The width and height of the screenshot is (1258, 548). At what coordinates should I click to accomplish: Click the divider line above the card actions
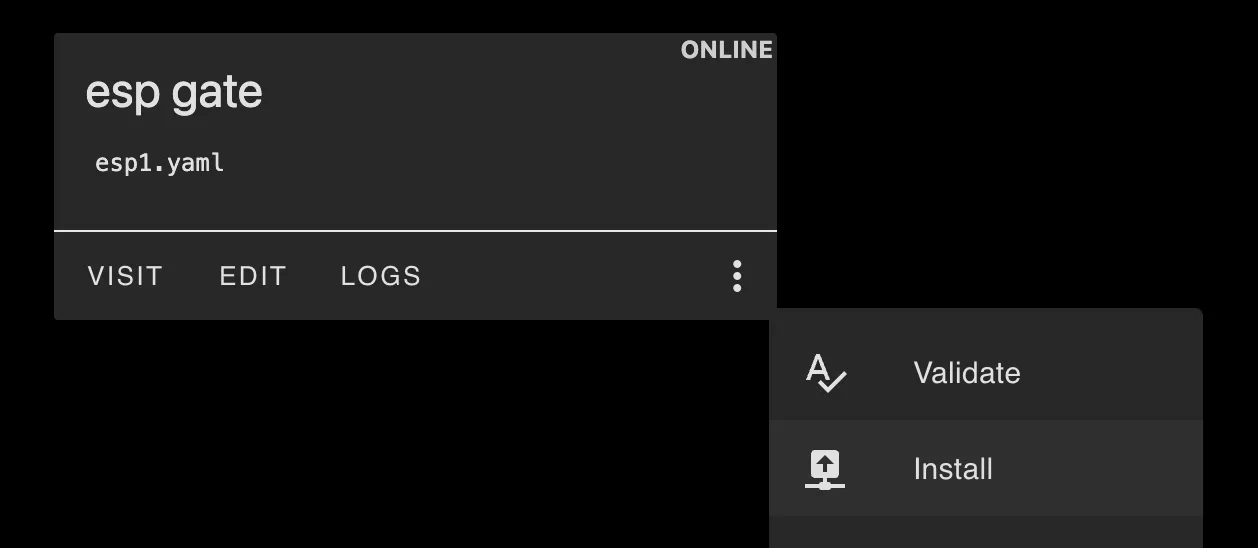tap(415, 231)
